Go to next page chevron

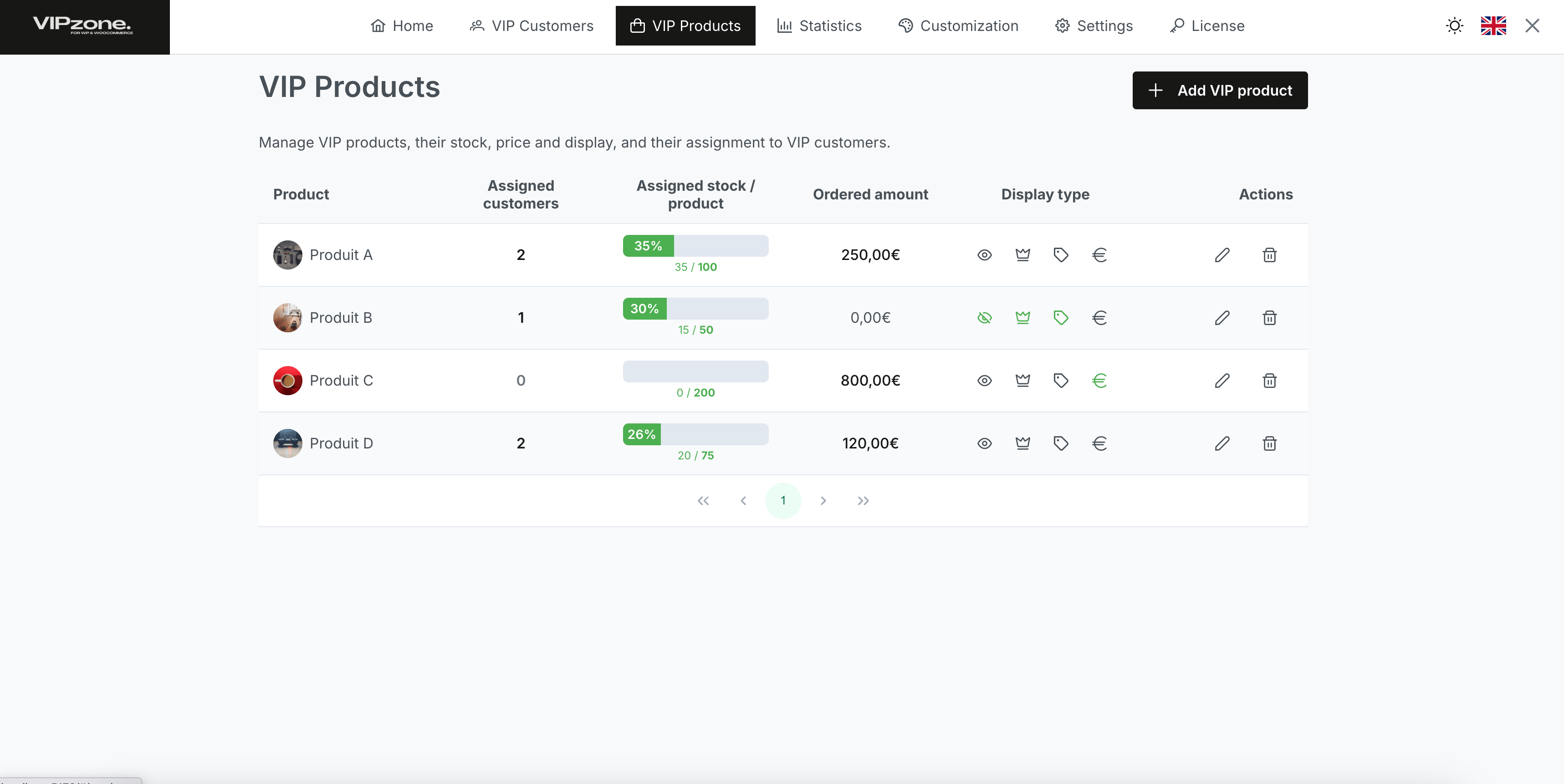823,501
